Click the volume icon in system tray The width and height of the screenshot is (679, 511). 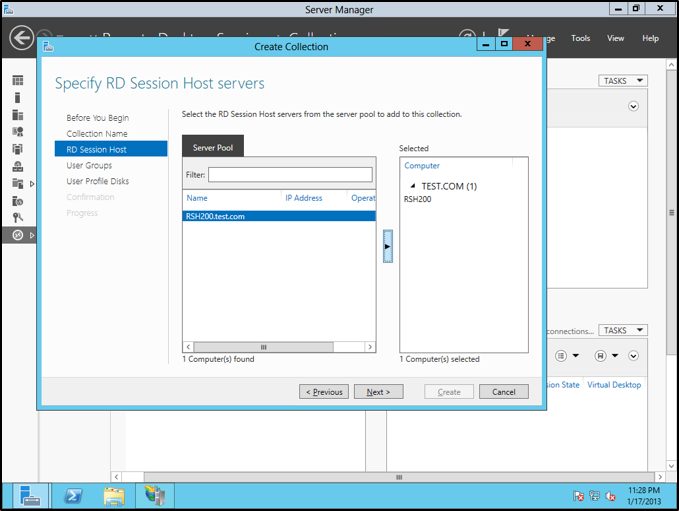[612, 495]
